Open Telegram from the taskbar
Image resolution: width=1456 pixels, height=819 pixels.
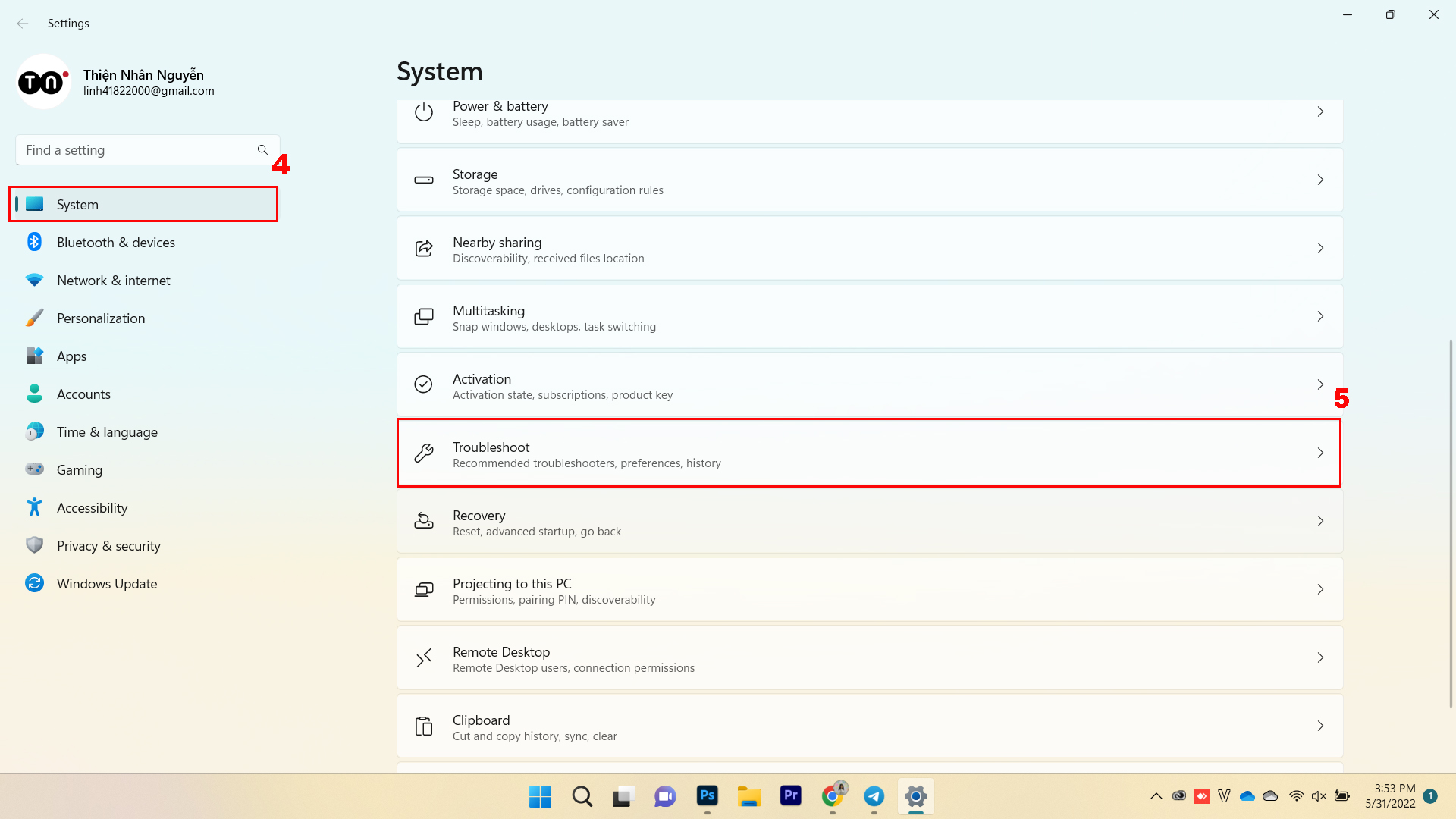(x=874, y=796)
